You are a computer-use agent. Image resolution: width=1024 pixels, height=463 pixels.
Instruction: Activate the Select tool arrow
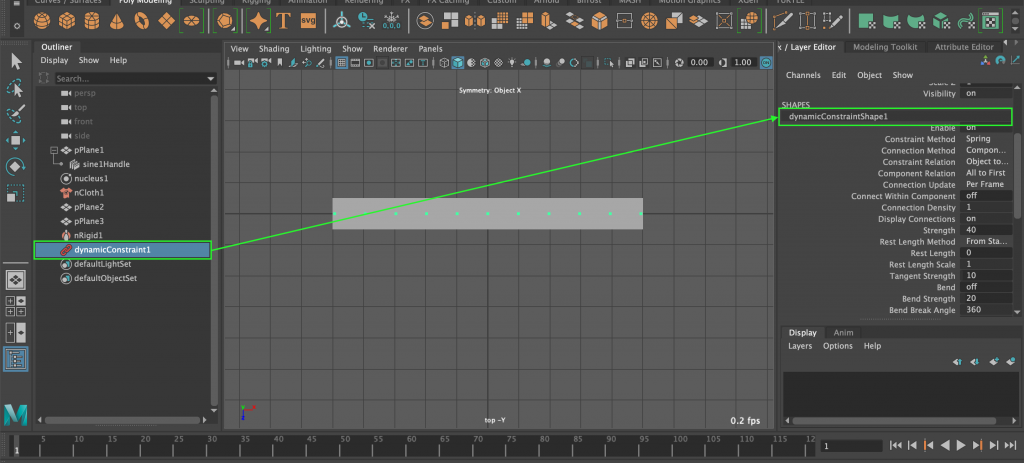[16, 62]
